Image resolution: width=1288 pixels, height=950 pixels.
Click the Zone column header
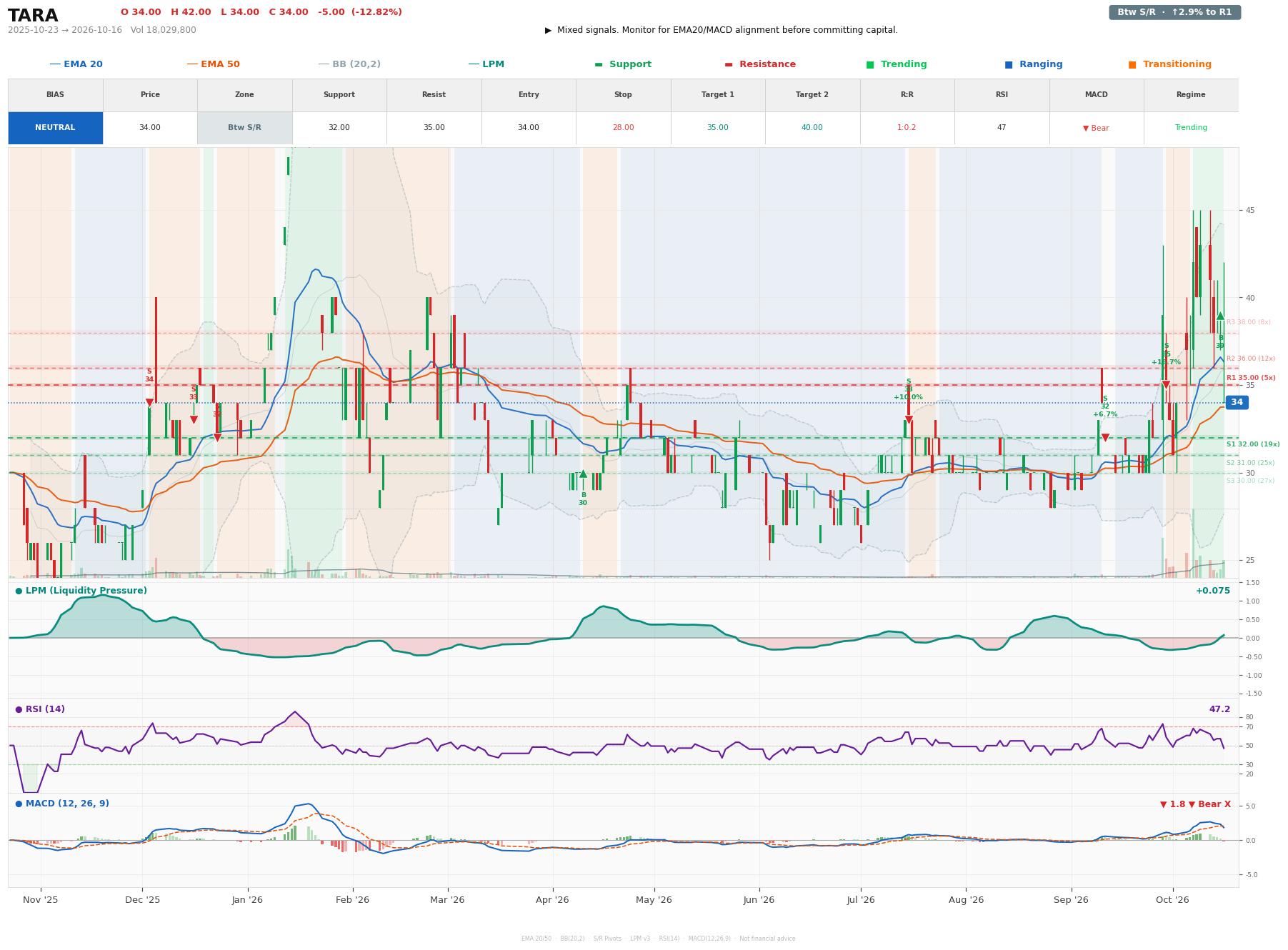244,95
